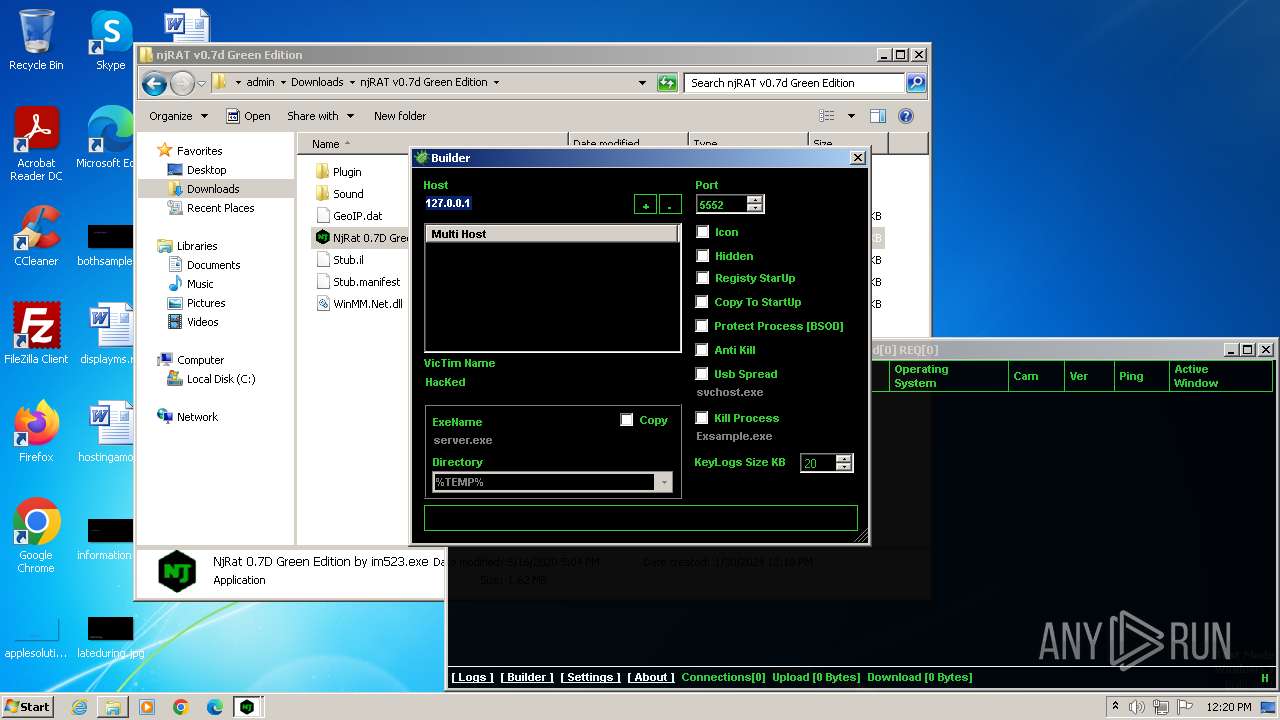Open CCleaner desktop icon
Screen dimensions: 1280x720
[36, 236]
